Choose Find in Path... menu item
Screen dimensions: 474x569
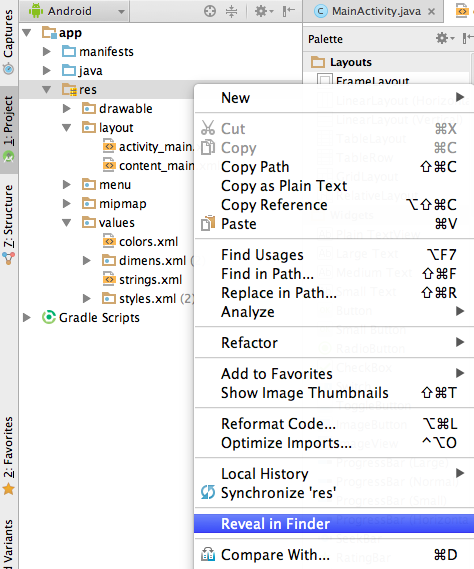click(x=334, y=274)
